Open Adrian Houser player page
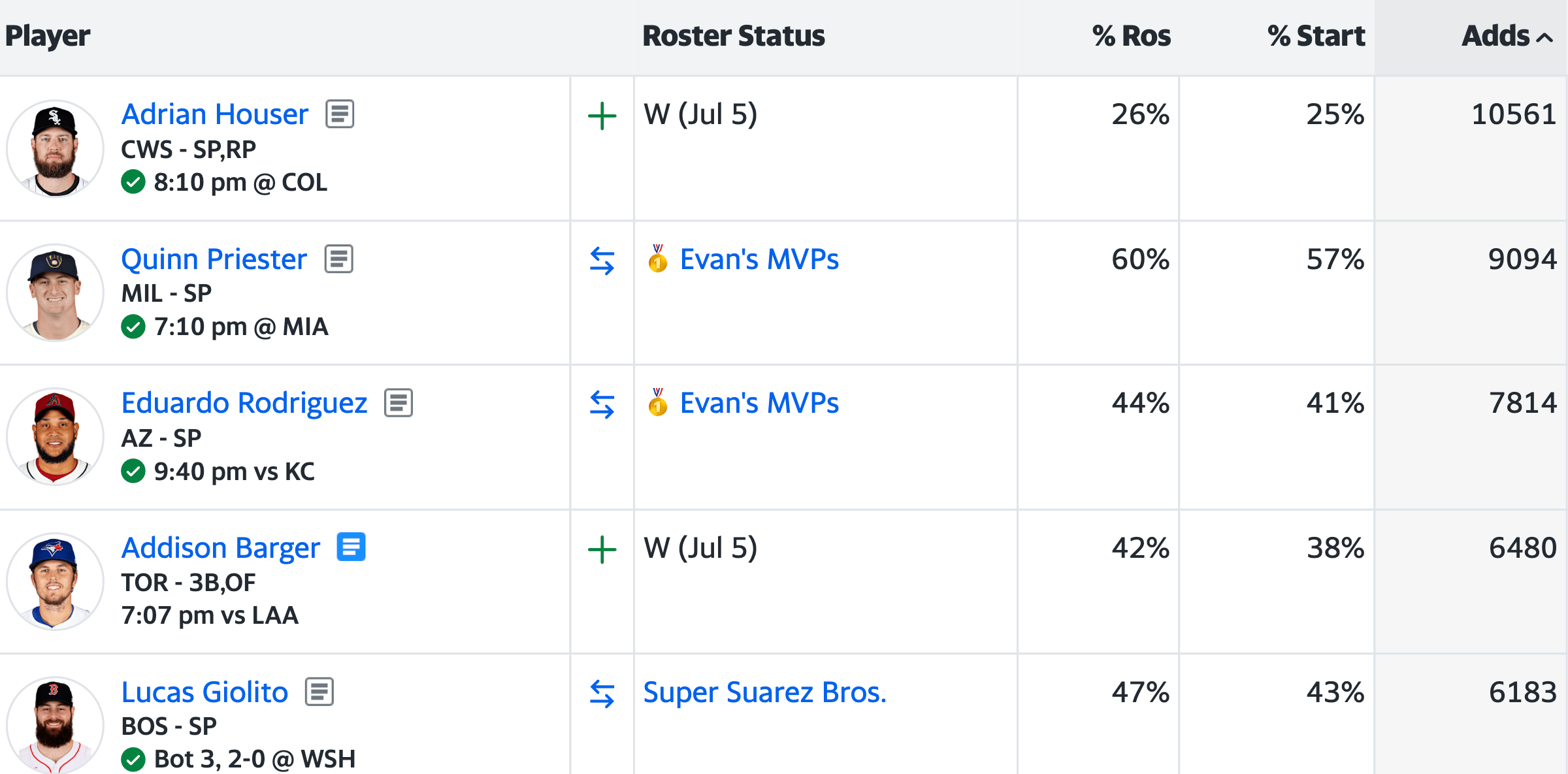 [x=215, y=114]
